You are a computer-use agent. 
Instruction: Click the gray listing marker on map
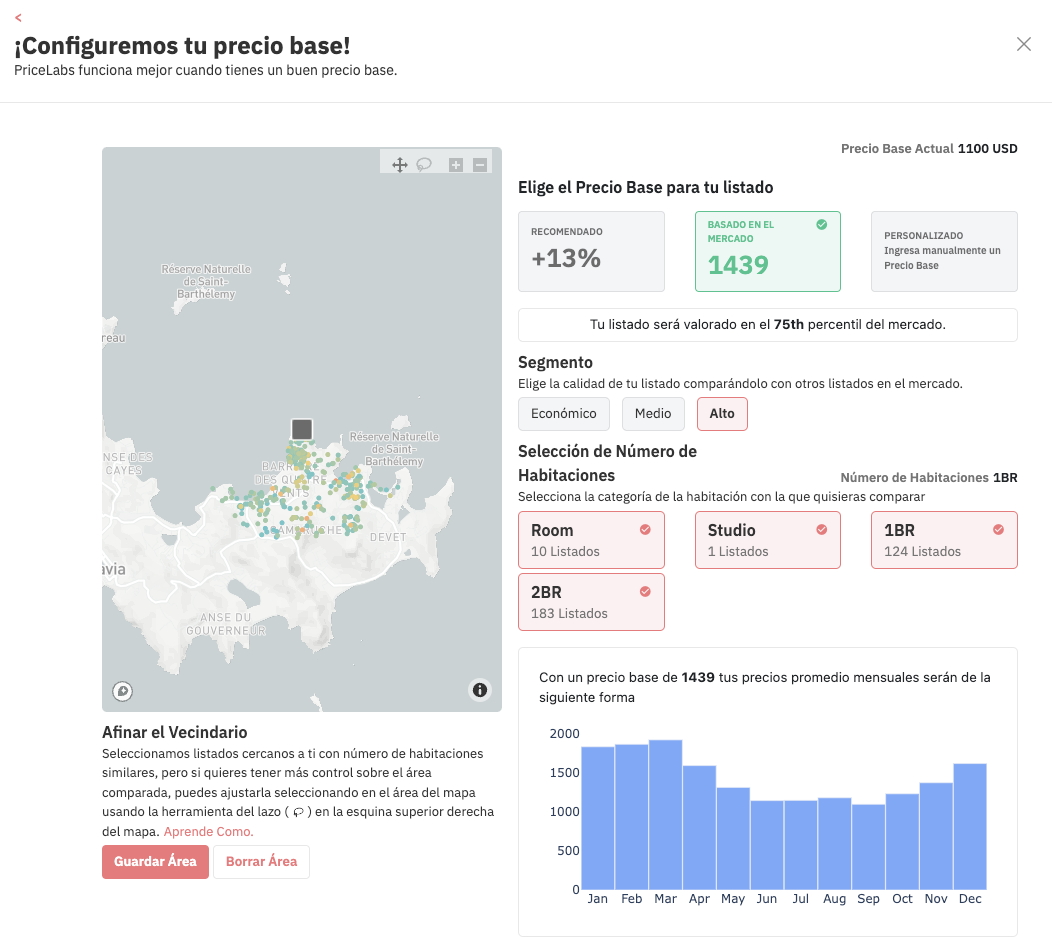pyautogui.click(x=302, y=429)
